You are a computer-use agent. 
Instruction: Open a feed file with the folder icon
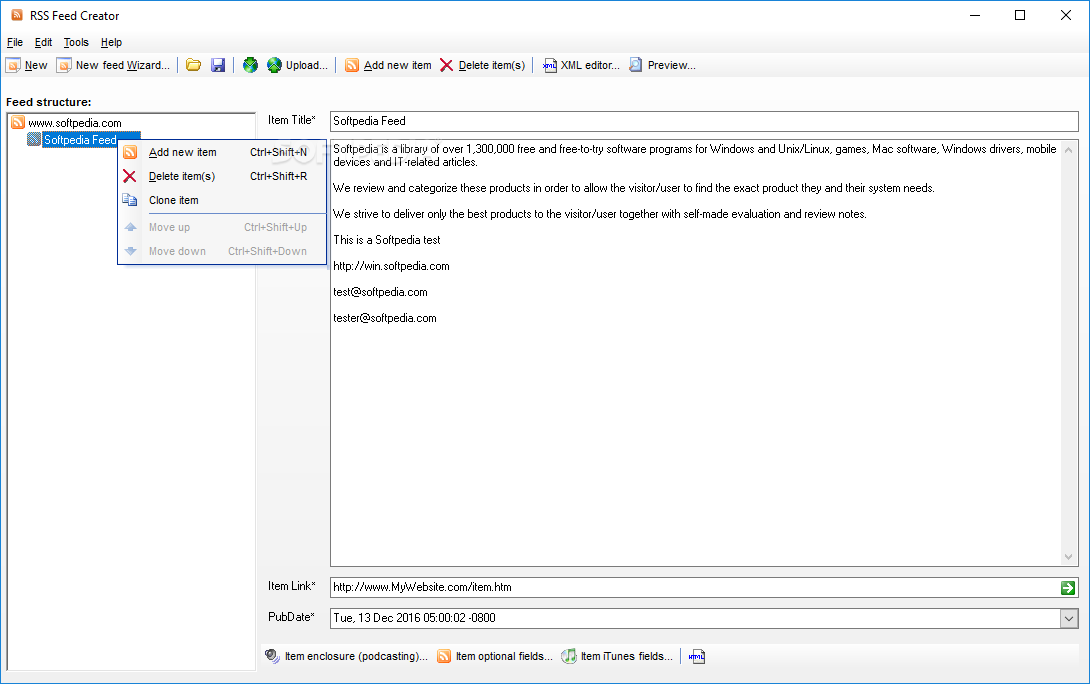click(x=193, y=65)
